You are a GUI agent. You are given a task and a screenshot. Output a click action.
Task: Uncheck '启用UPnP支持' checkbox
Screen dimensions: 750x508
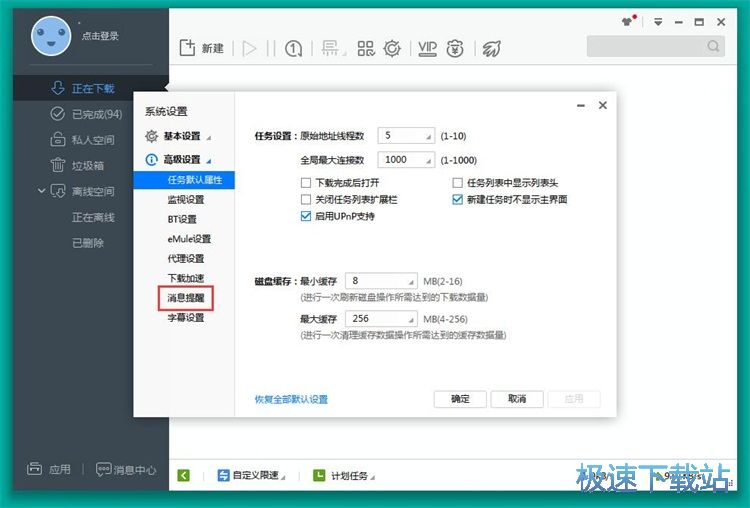click(306, 216)
